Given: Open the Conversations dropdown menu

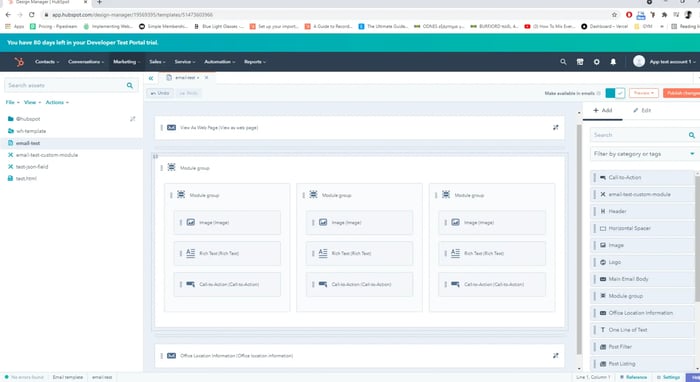Looking at the screenshot, I should [86, 62].
